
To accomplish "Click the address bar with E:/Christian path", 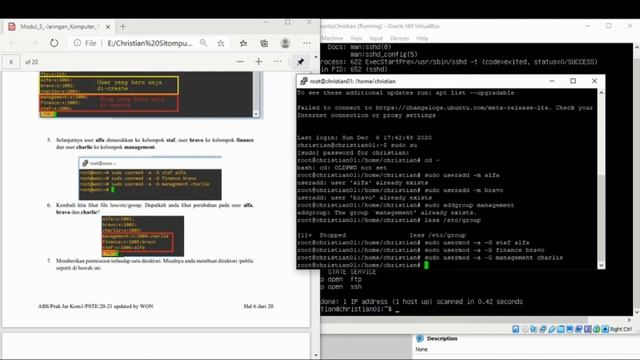I will pos(150,43).
